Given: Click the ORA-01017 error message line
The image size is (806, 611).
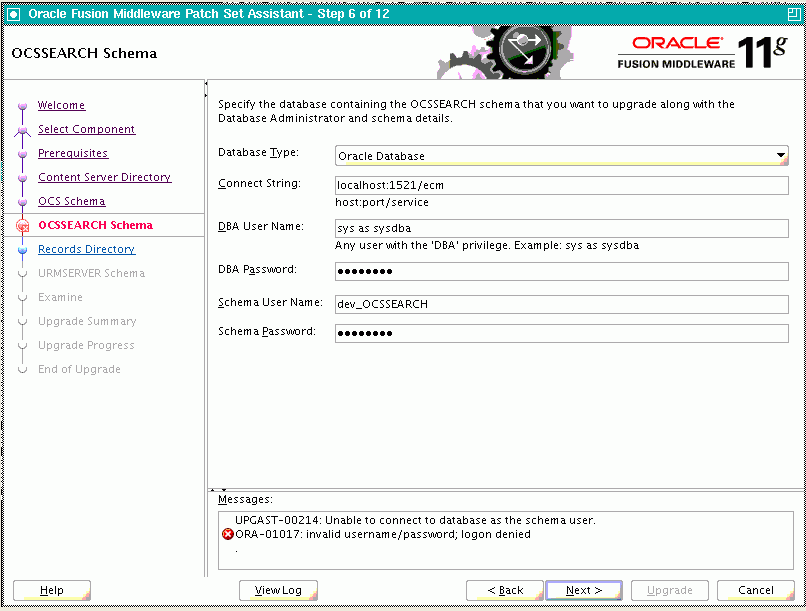Looking at the screenshot, I should pyautogui.click(x=383, y=534).
